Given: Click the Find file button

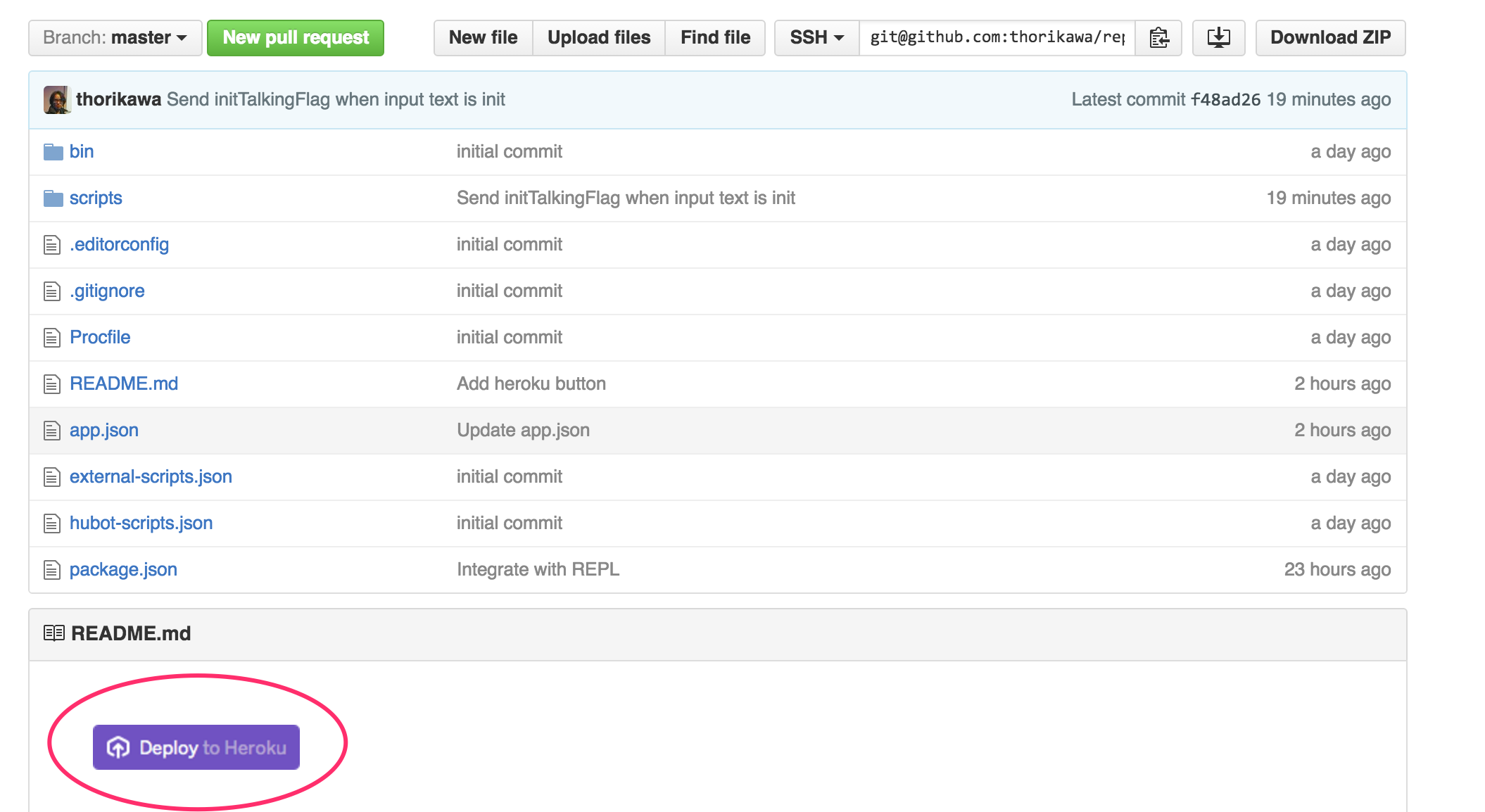Looking at the screenshot, I should pos(715,37).
